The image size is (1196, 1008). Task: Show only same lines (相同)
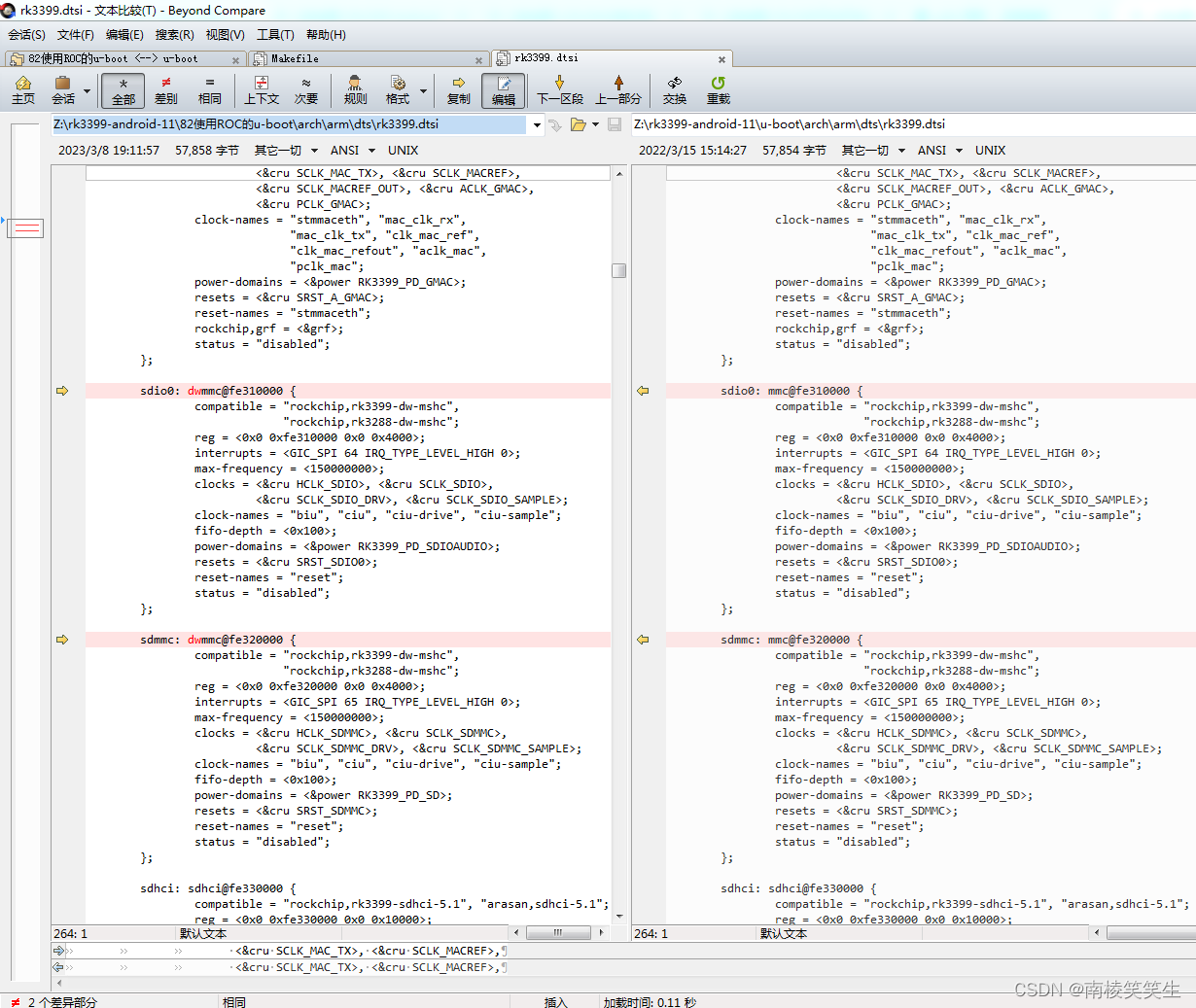click(210, 90)
